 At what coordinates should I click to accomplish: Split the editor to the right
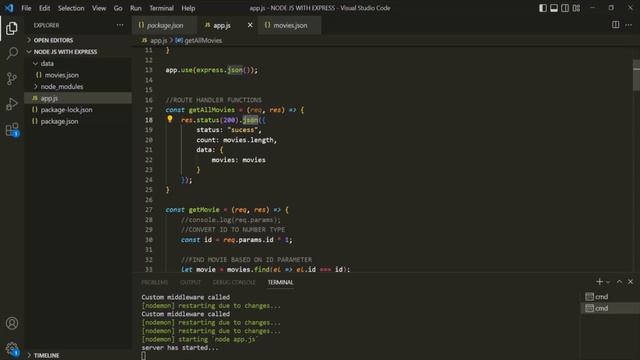pos(616,25)
